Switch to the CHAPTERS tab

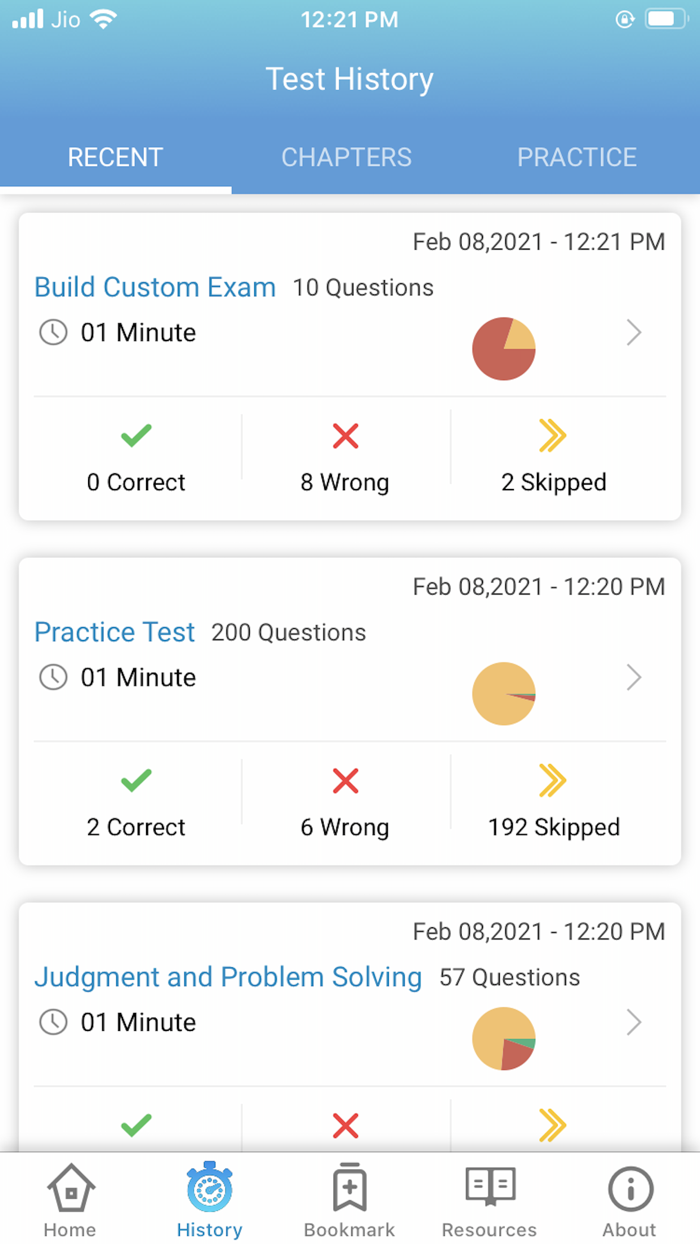click(347, 157)
